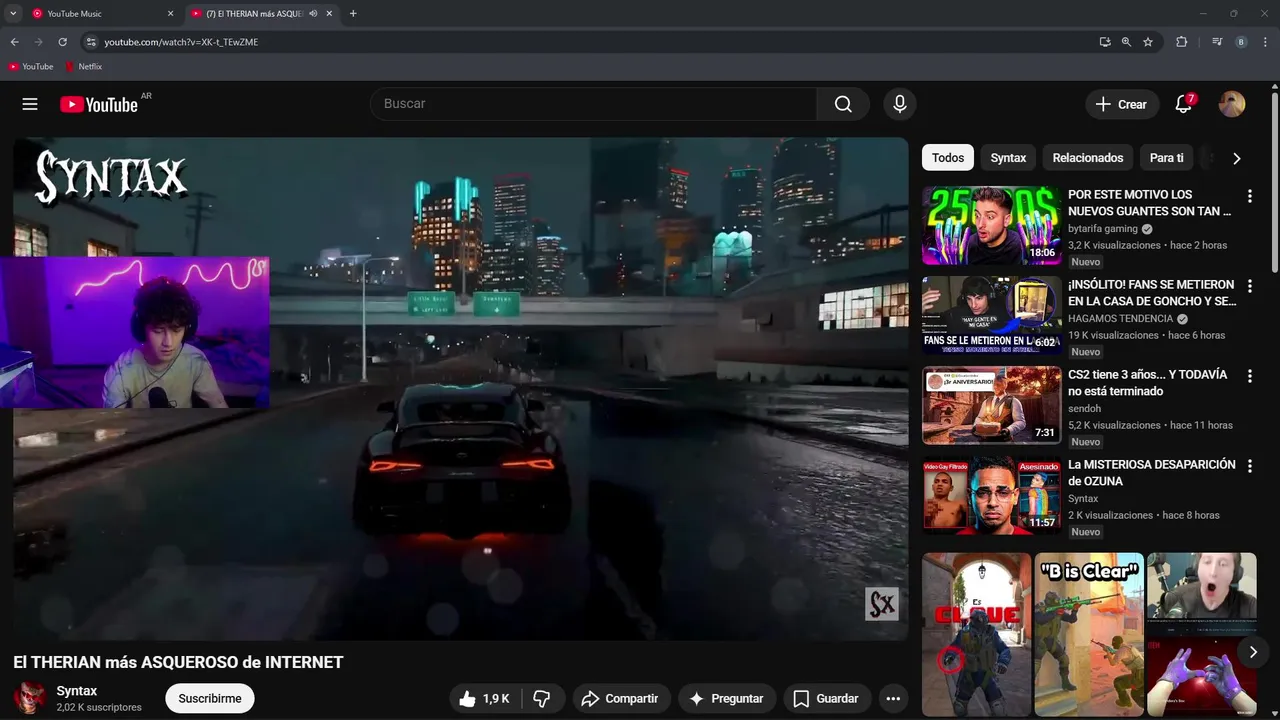Image resolution: width=1280 pixels, height=720 pixels.
Task: Open options for CS2 tiene 3 años video
Action: [x=1249, y=376]
